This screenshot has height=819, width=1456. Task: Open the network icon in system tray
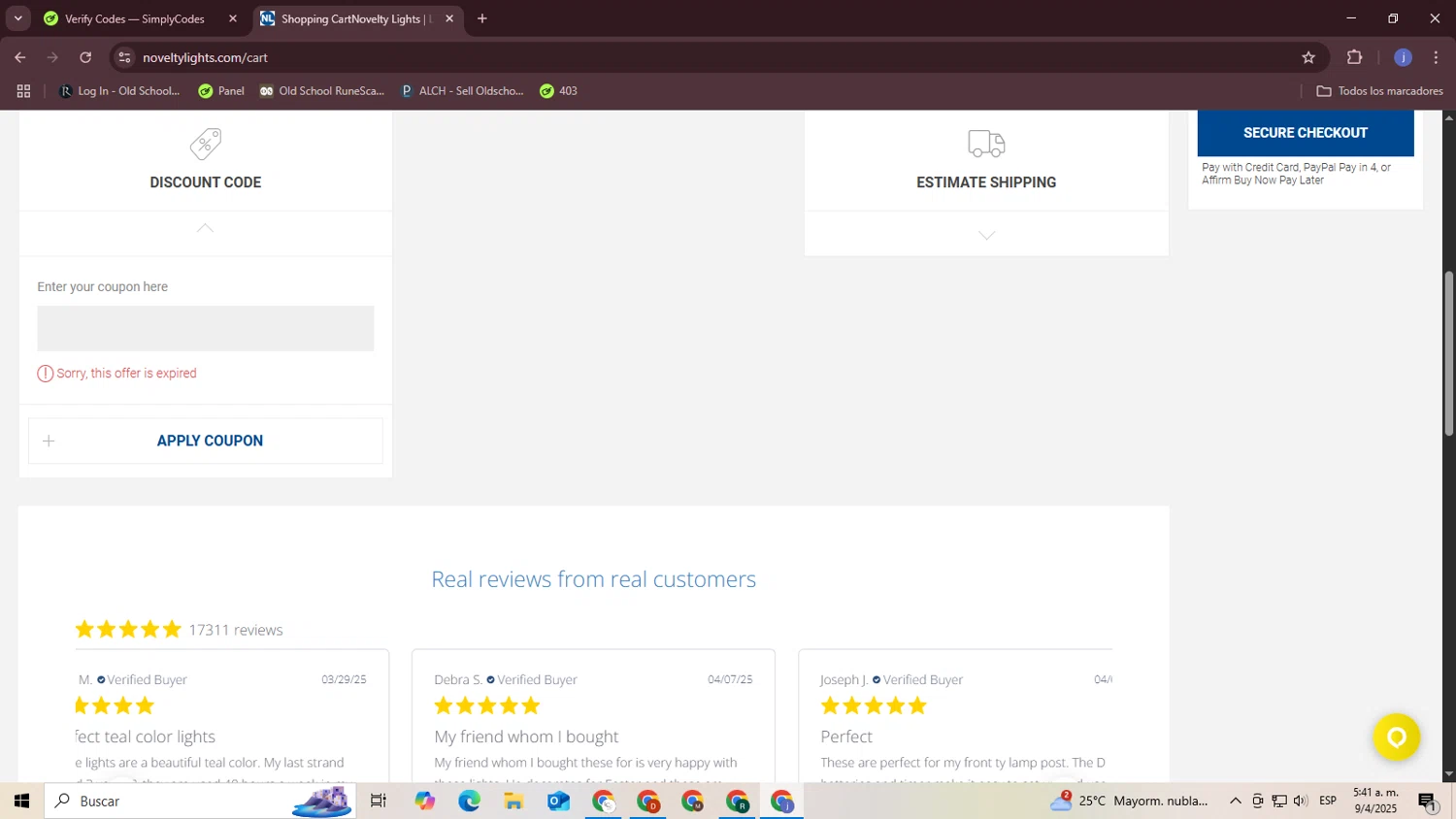1279,802
